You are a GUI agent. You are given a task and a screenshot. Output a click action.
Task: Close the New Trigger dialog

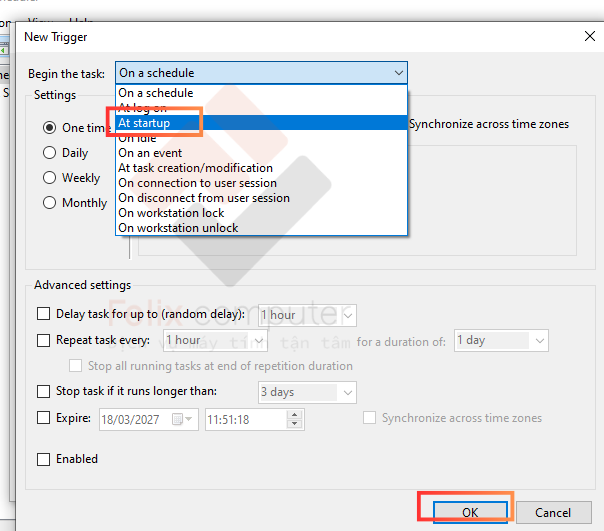coord(589,36)
